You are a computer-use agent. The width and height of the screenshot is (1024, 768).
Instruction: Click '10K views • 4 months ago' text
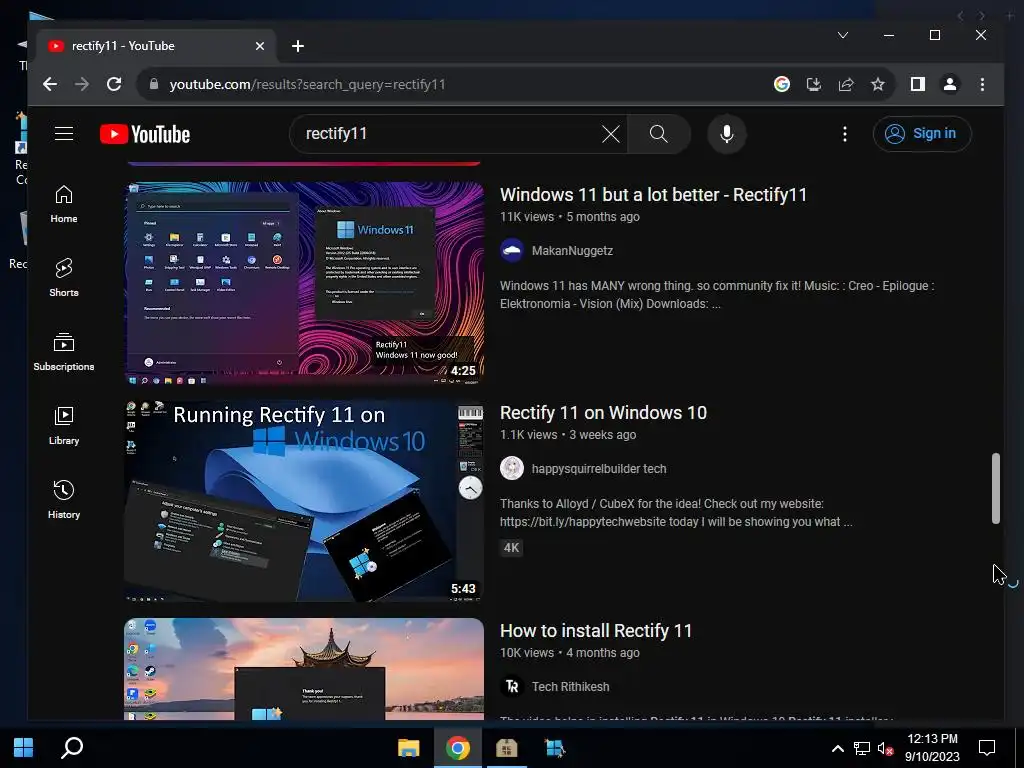pyautogui.click(x=569, y=653)
